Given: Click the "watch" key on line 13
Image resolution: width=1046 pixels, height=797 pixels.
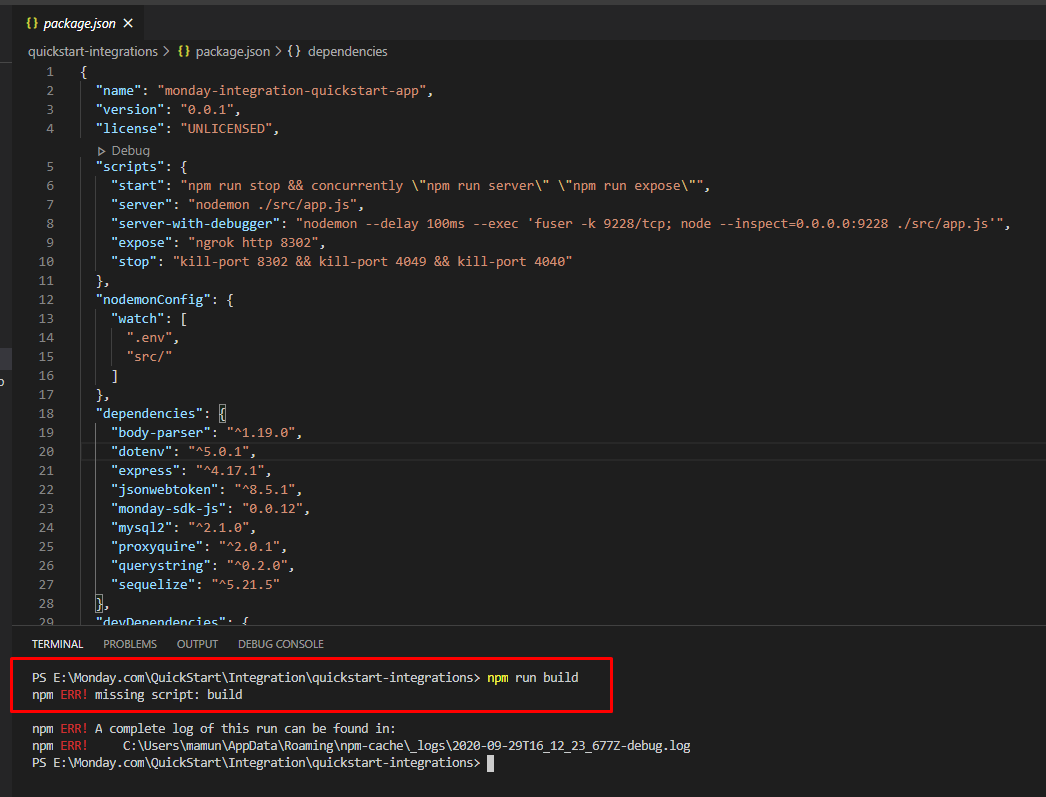Looking at the screenshot, I should click(x=137, y=319).
